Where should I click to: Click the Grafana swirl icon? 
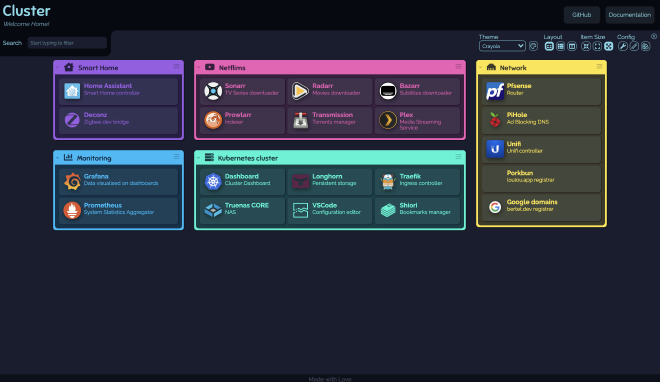click(72, 181)
